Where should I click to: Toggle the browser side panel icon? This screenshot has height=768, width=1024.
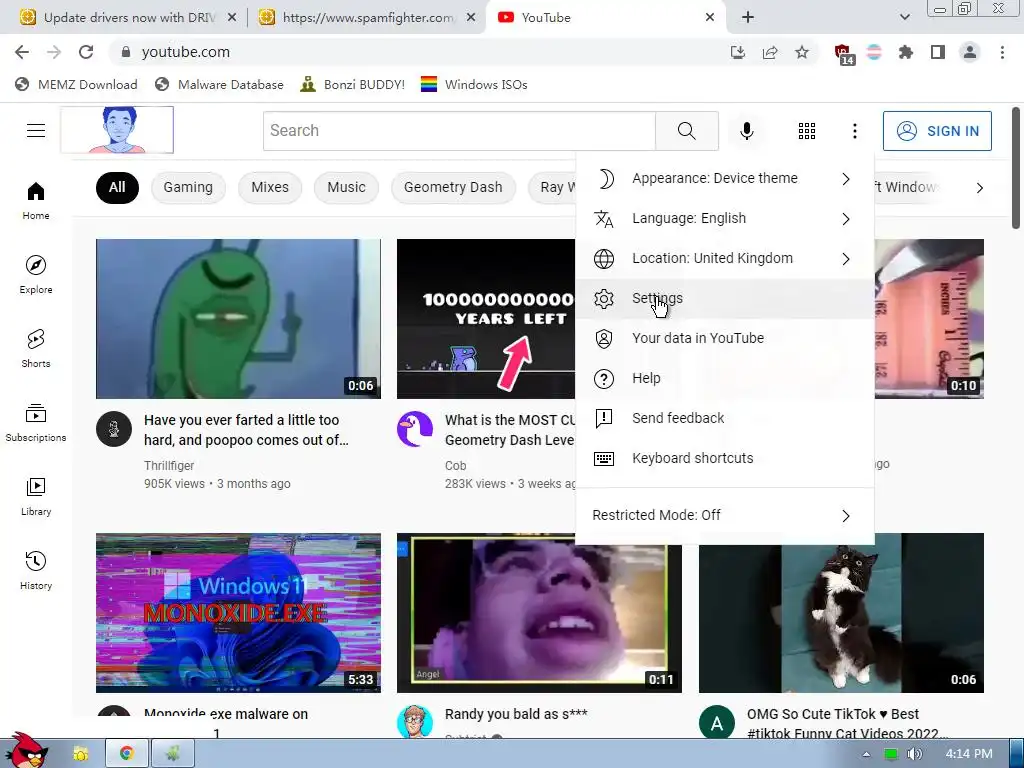[x=938, y=52]
